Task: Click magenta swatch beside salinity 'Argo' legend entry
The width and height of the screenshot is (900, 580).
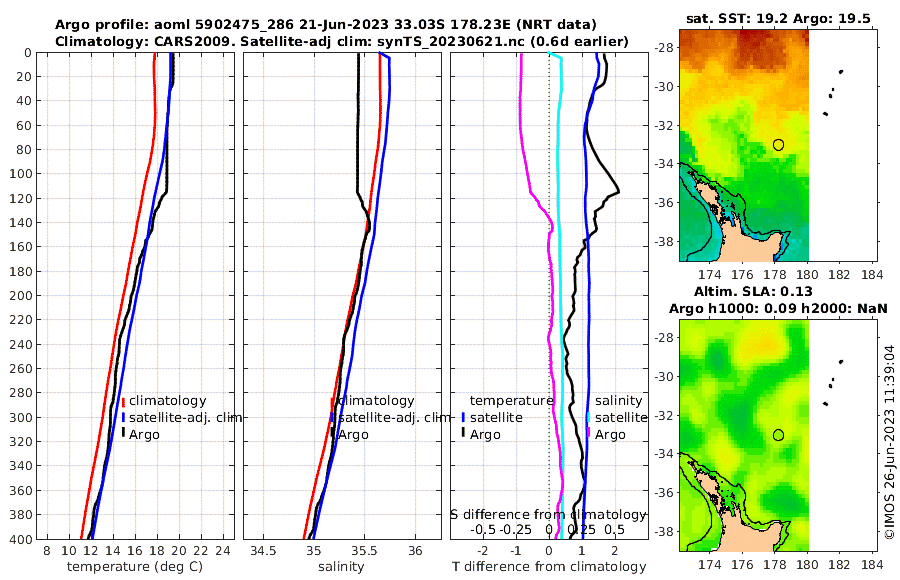Action: (x=588, y=434)
